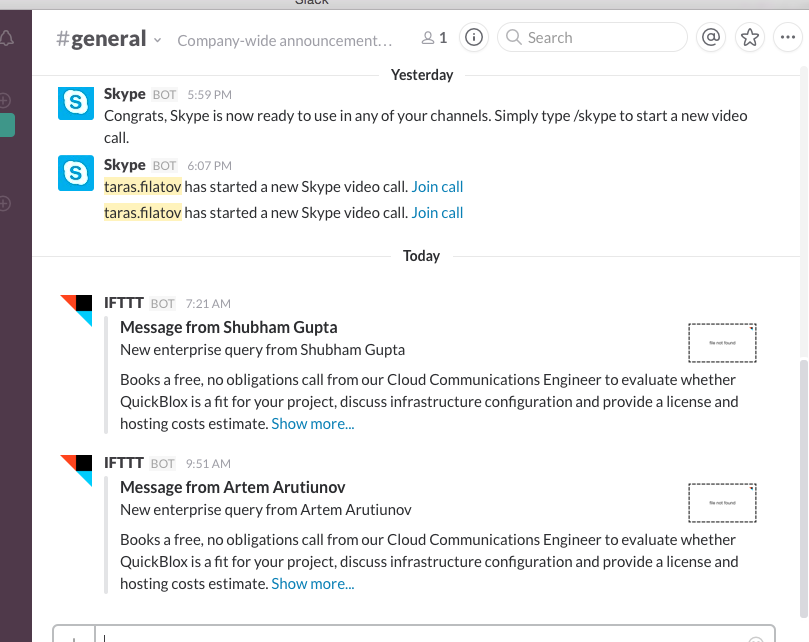This screenshot has height=642, width=809.
Task: Open attachment thumbnail in Artem Arutiunov message
Action: 722,503
